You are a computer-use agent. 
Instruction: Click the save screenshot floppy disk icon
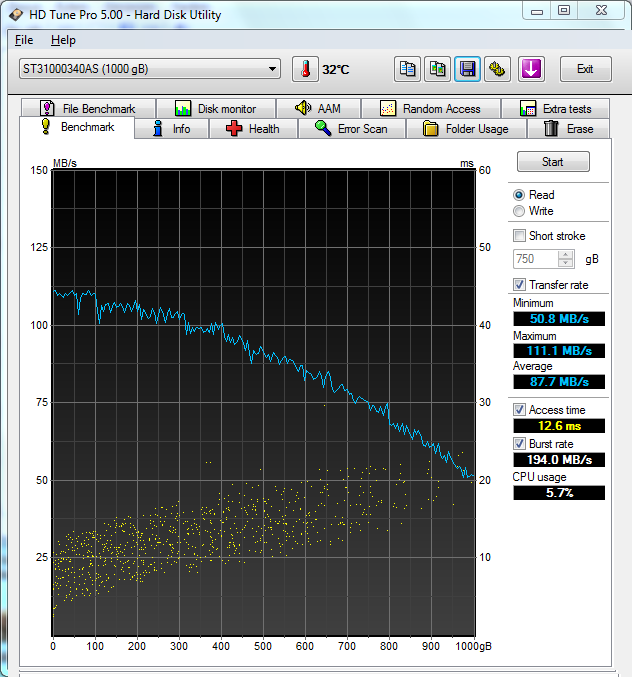[x=467, y=69]
